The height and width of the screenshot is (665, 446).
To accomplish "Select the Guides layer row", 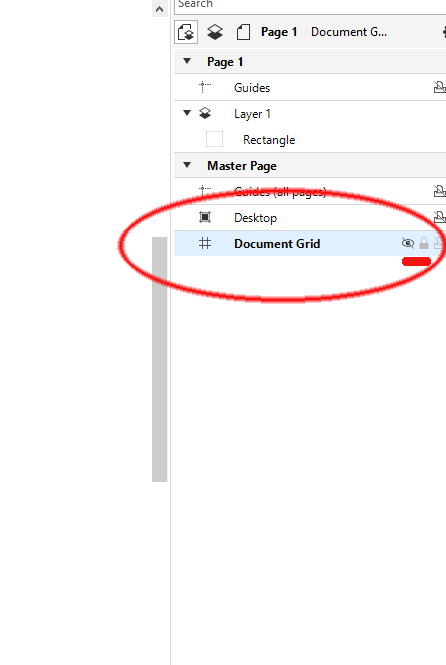I will pyautogui.click(x=310, y=88).
